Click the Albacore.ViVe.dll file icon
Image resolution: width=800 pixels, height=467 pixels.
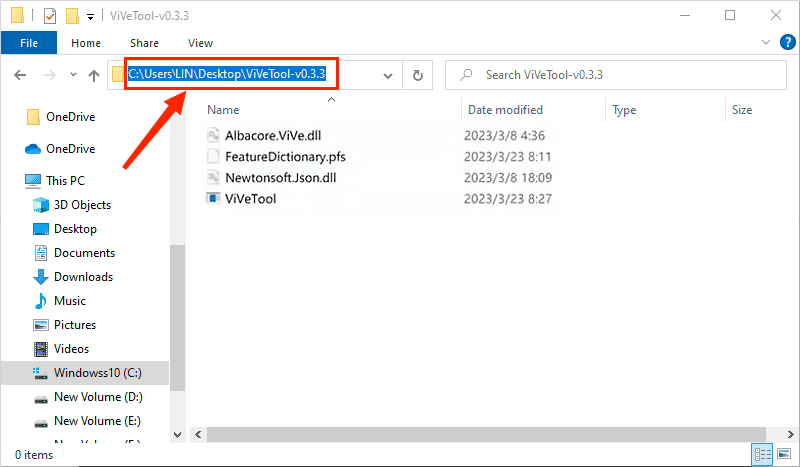(213, 135)
